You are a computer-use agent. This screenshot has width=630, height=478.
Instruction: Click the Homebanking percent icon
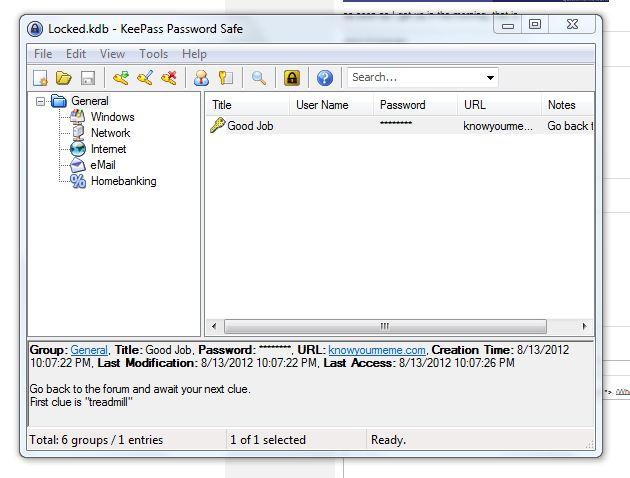(78, 181)
